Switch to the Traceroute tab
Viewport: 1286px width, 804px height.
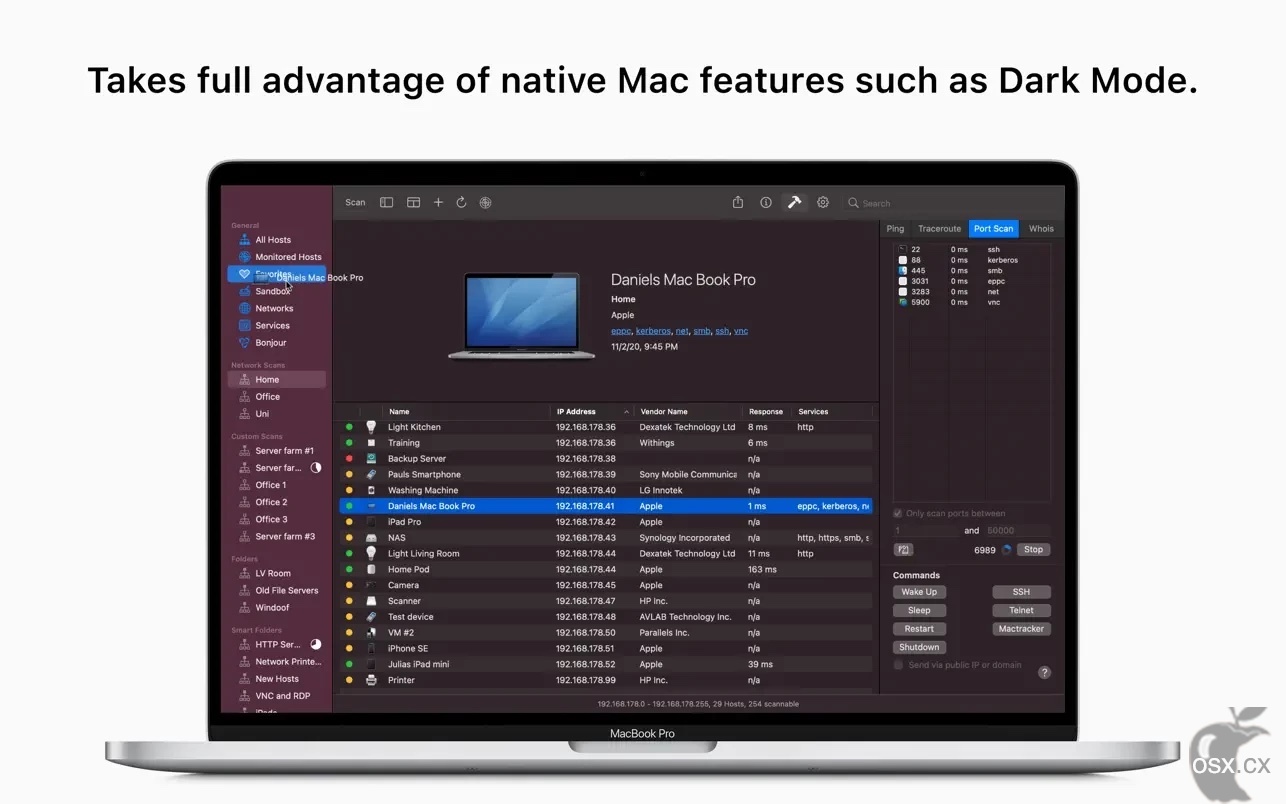coord(939,229)
